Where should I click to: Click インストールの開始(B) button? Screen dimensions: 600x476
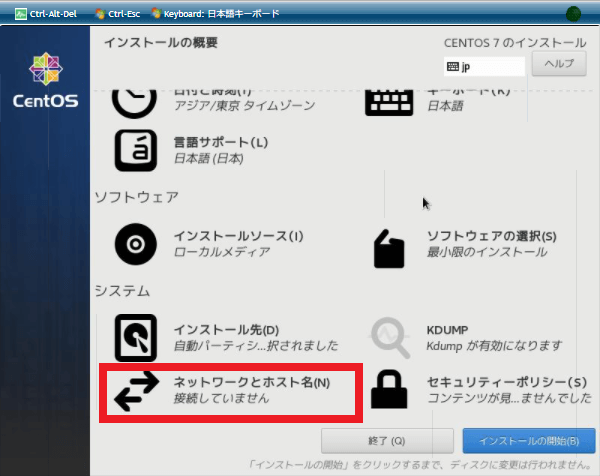(x=529, y=441)
